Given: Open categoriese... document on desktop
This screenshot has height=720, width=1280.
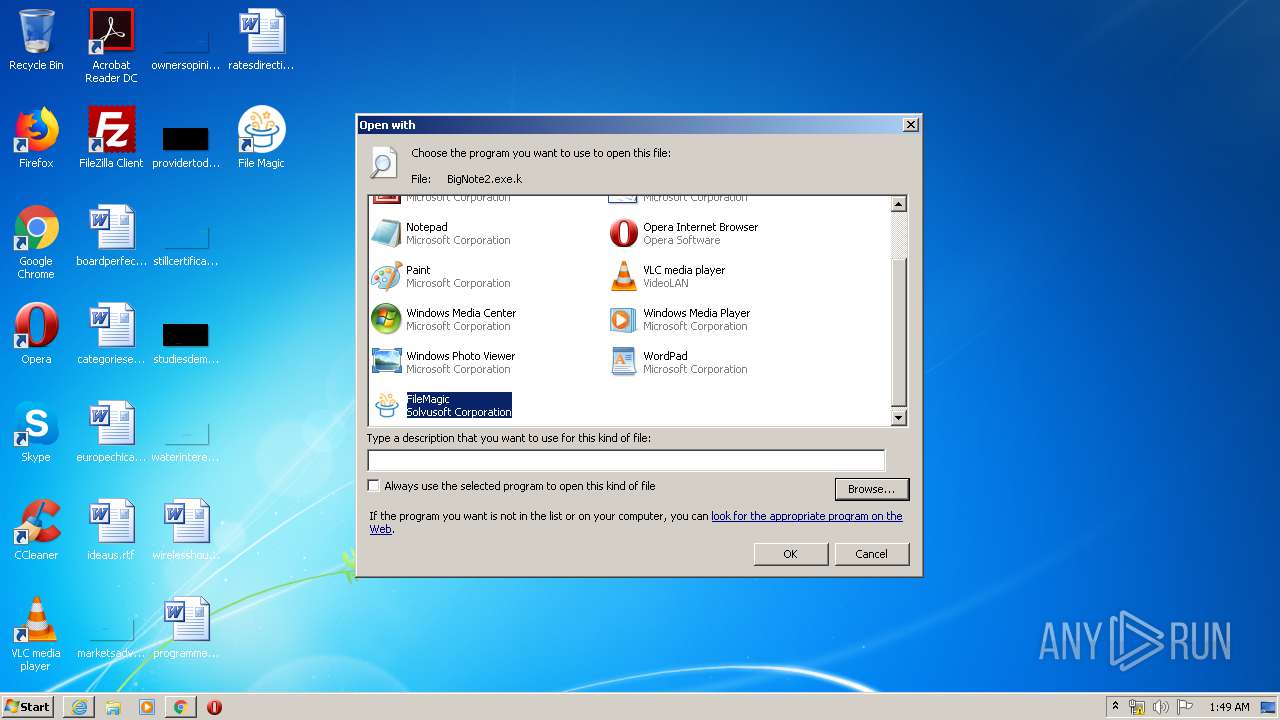Looking at the screenshot, I should coord(111,334).
